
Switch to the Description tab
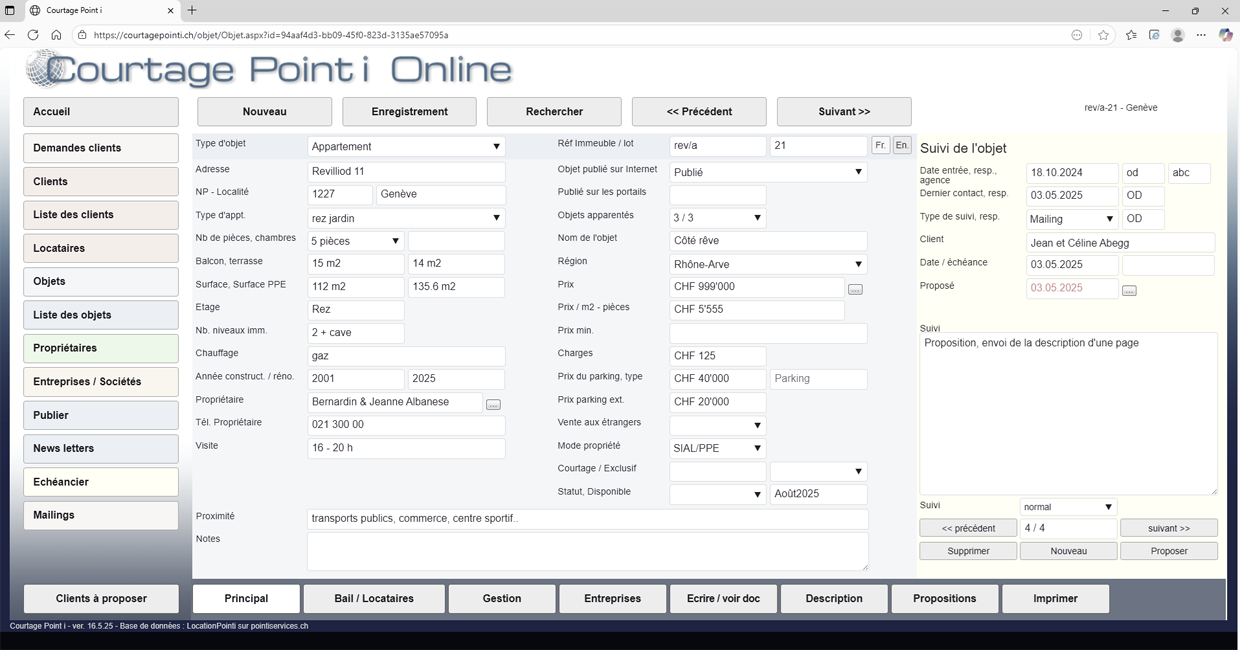click(833, 599)
